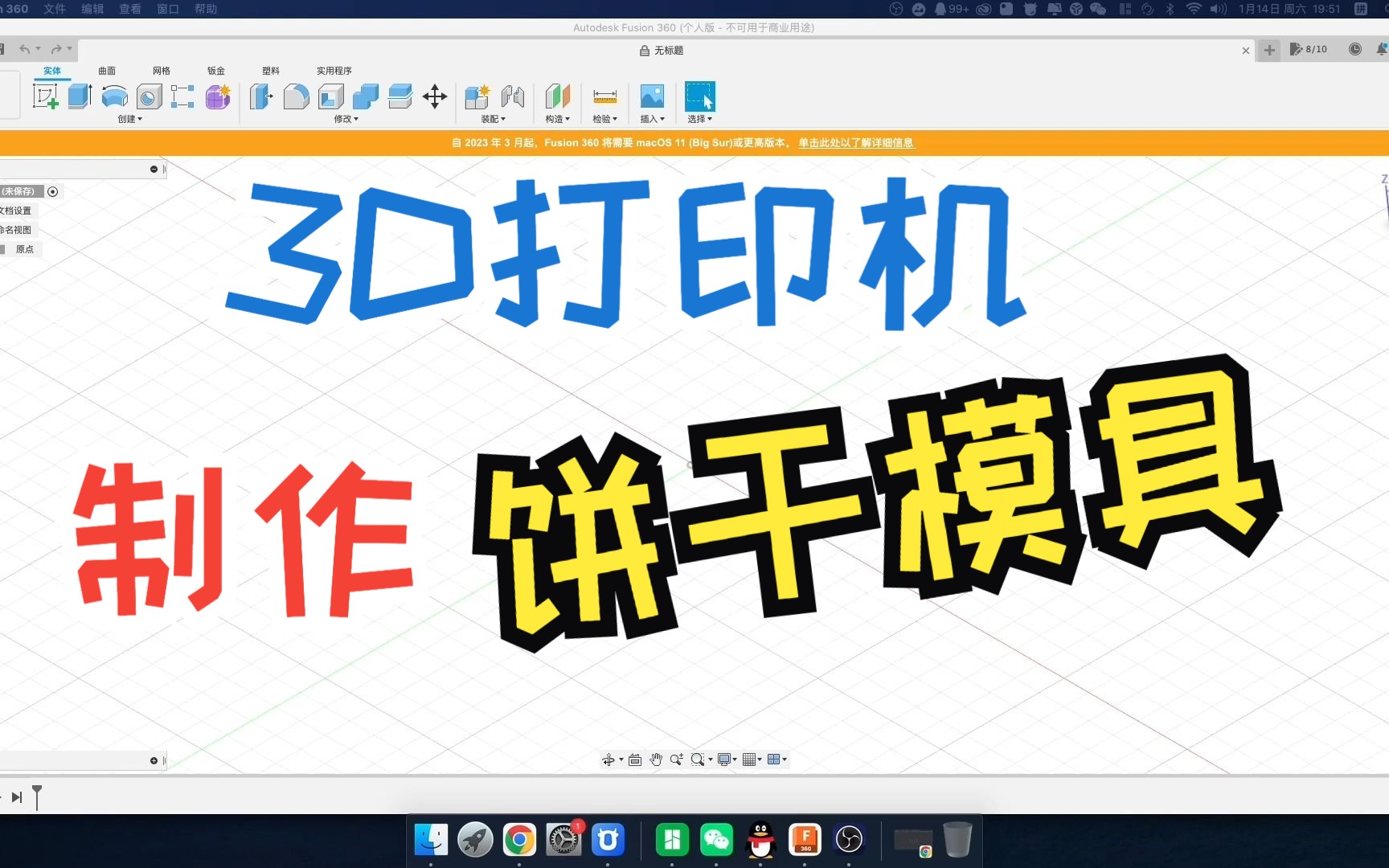Switch to the 网格 tab
The image size is (1389, 868).
162,71
